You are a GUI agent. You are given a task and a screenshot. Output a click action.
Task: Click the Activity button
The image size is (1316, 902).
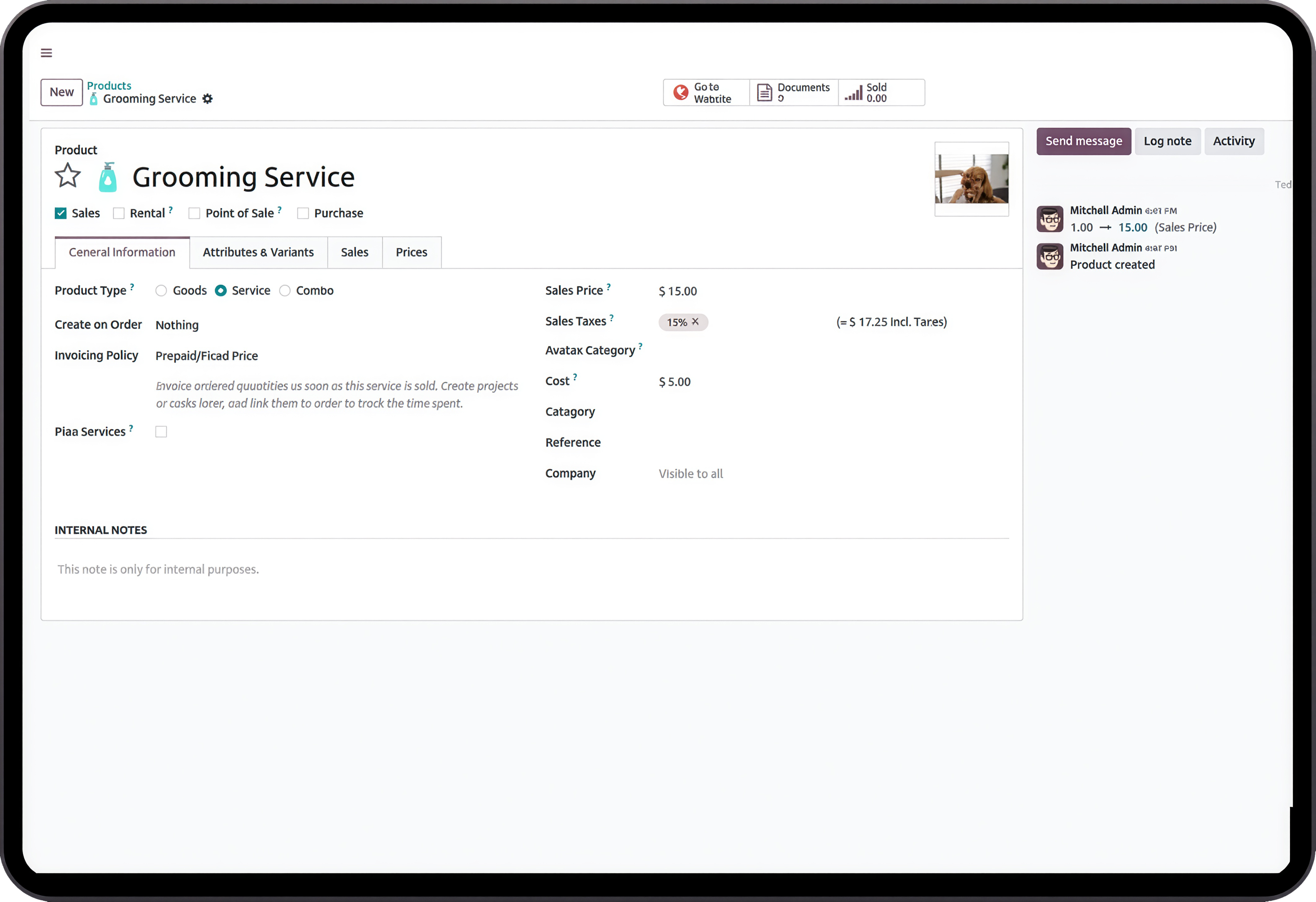click(x=1234, y=141)
